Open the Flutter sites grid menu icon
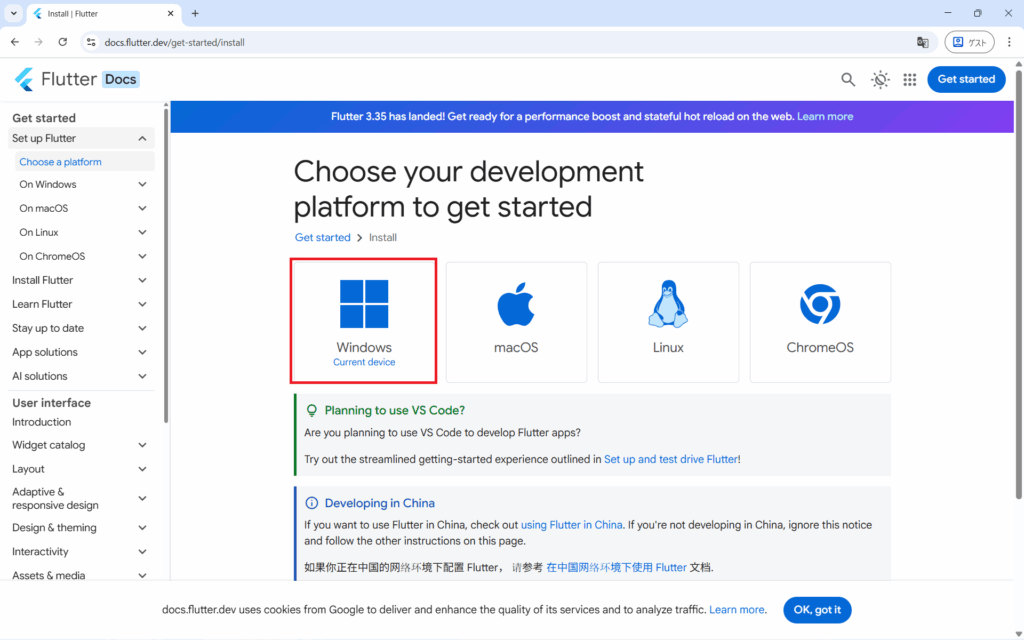Image resolution: width=1024 pixels, height=640 pixels. 910,80
